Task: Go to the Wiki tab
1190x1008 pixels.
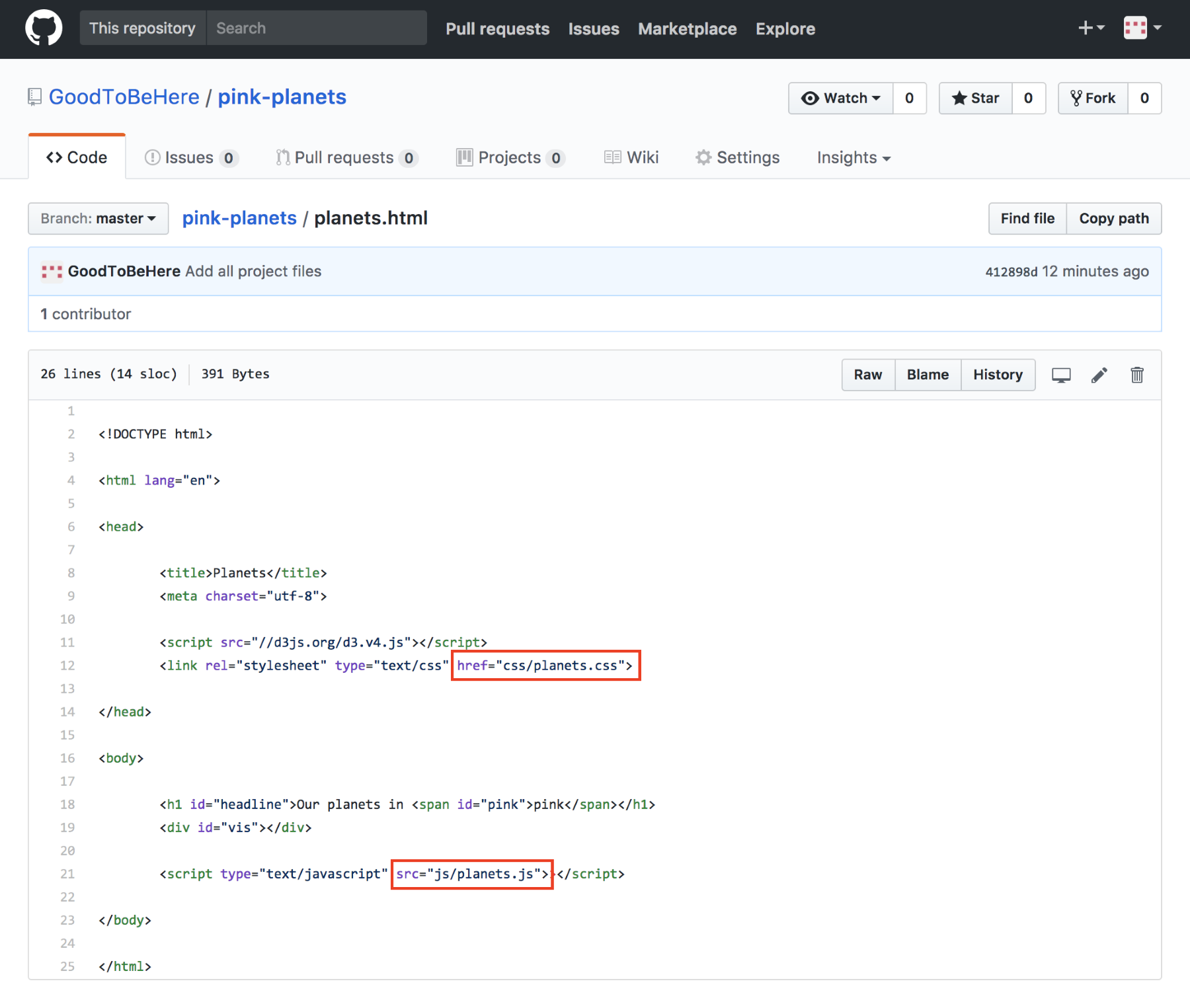Action: [x=631, y=158]
